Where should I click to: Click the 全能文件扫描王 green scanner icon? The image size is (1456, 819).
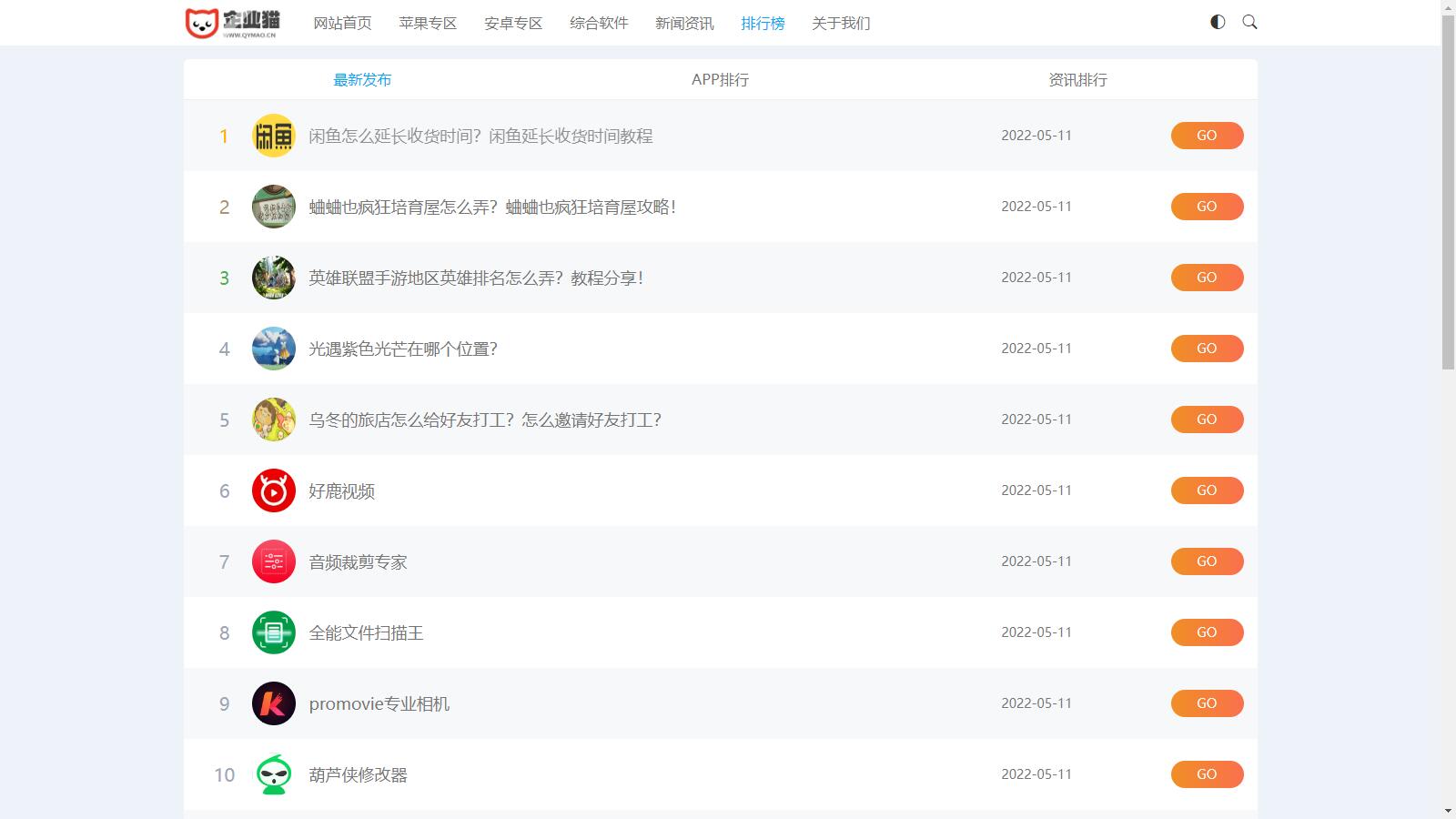tap(273, 632)
